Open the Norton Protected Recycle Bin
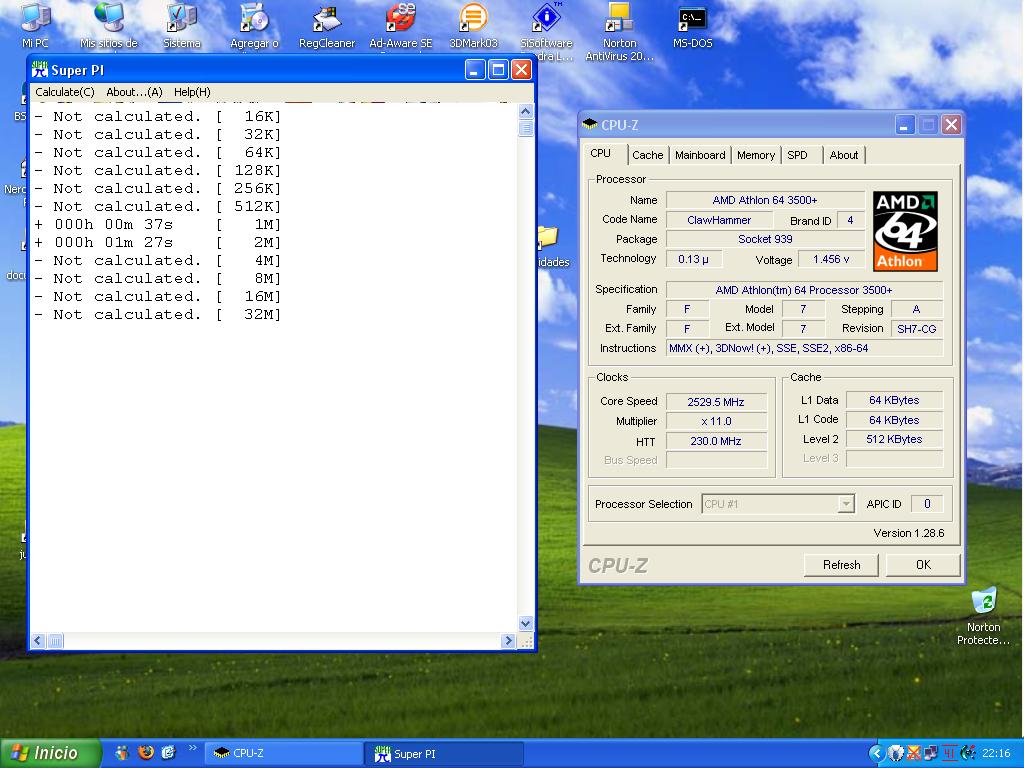 (983, 602)
